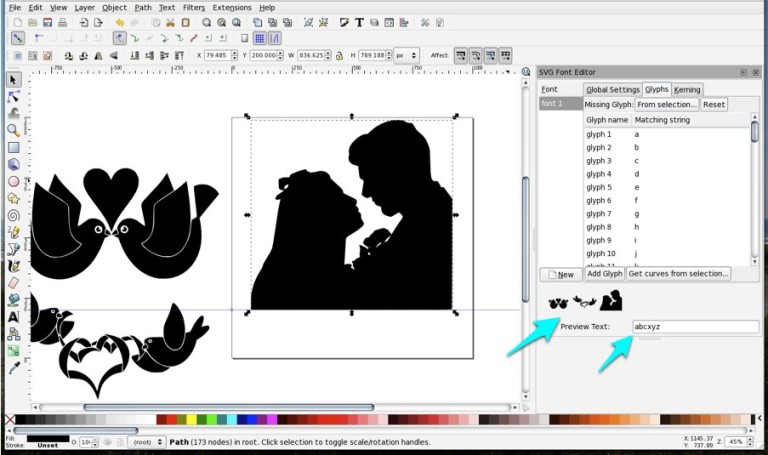Select the Dropper color picker tool

[x=14, y=368]
